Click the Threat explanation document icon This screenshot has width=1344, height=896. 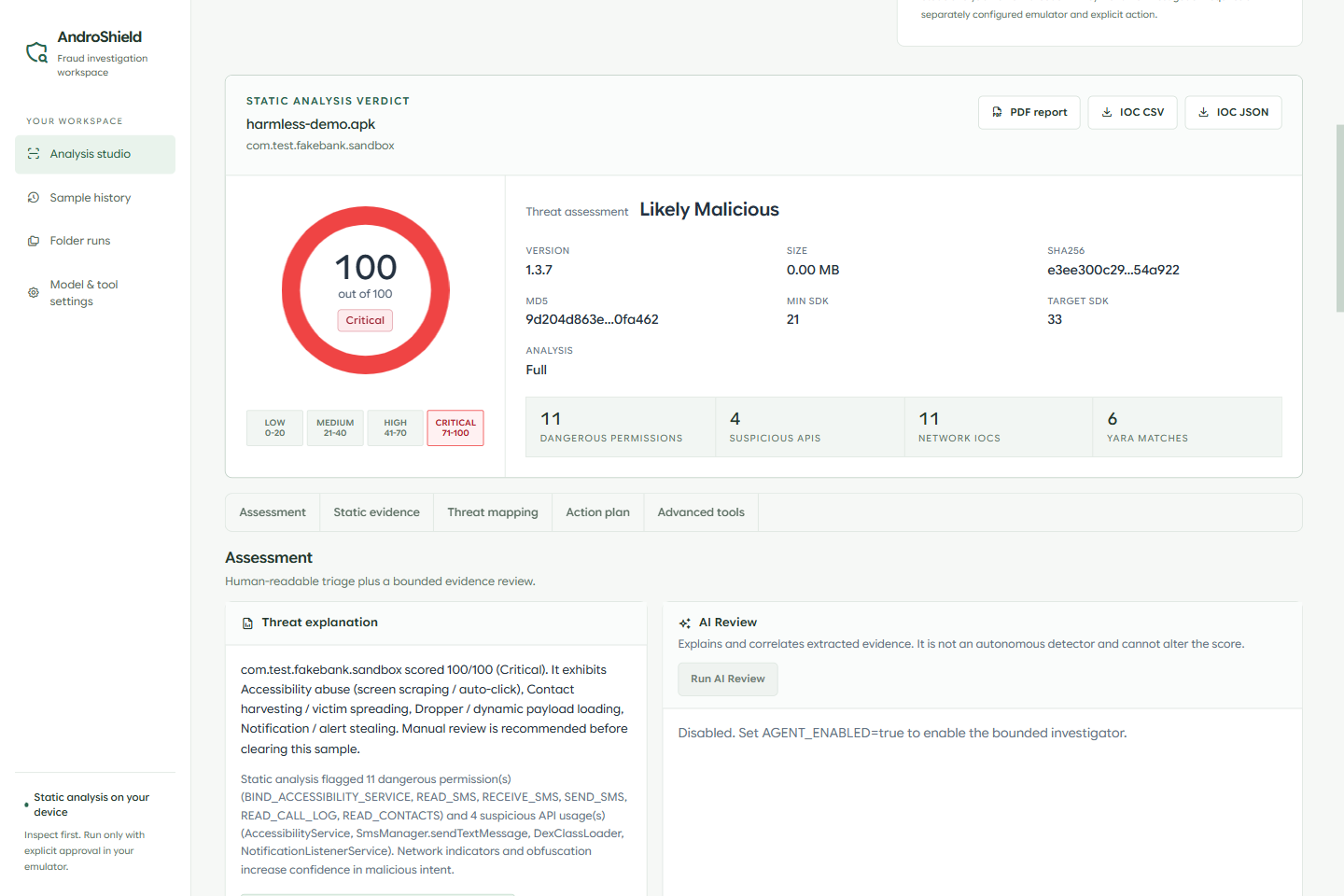[248, 623]
